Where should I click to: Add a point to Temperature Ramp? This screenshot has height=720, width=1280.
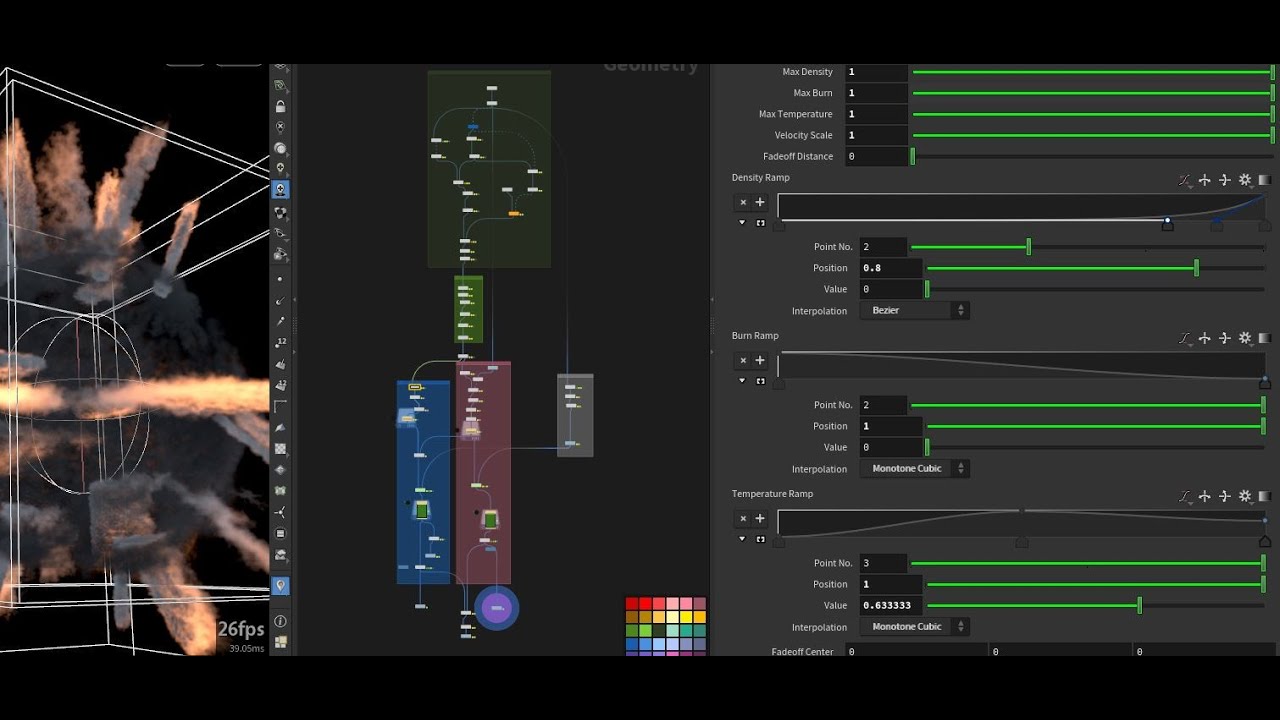click(760, 518)
